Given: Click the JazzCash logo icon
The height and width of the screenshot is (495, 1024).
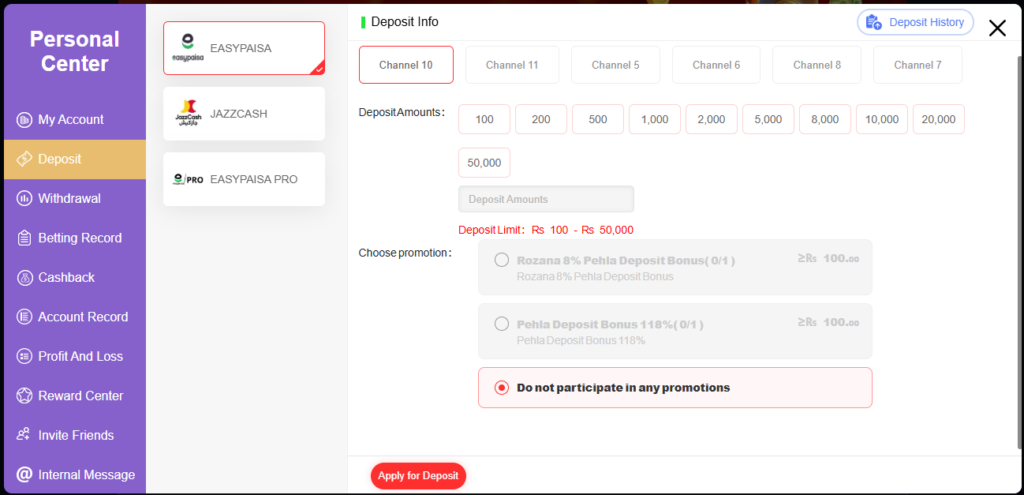Looking at the screenshot, I should coord(188,114).
